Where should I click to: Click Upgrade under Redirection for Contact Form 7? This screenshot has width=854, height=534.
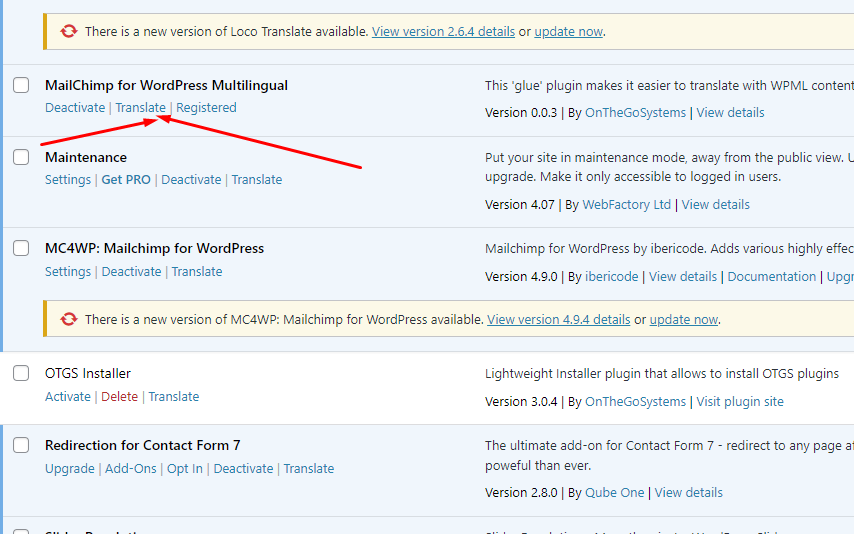point(70,469)
